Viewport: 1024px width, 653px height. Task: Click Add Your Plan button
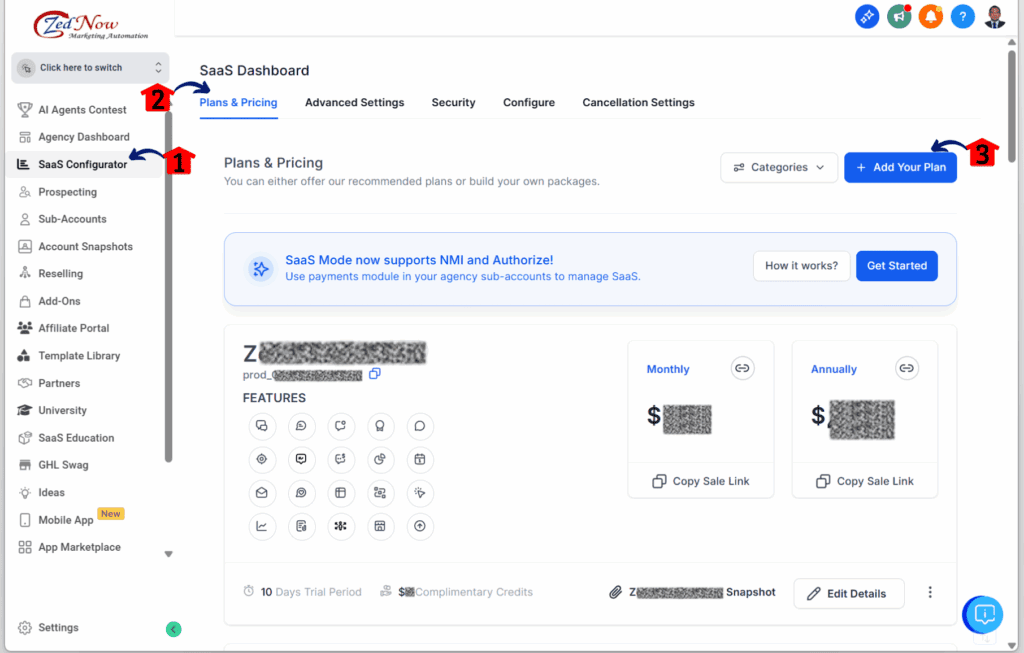901,168
